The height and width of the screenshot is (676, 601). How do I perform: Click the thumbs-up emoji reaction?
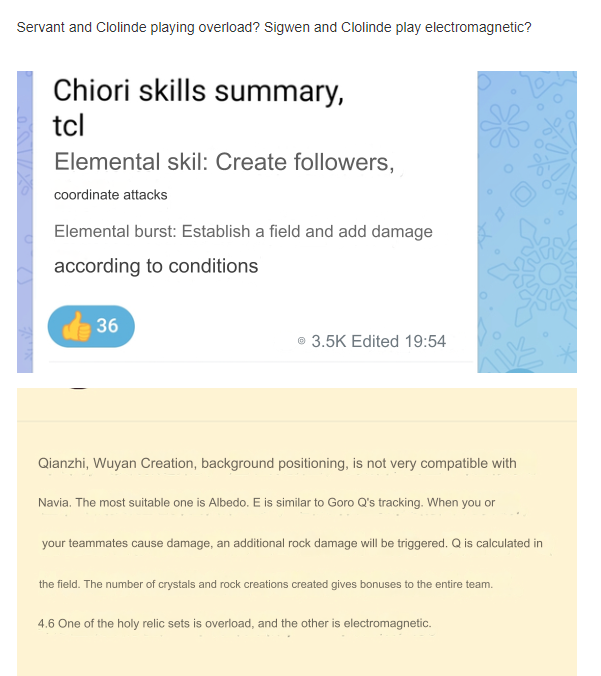click(76, 326)
